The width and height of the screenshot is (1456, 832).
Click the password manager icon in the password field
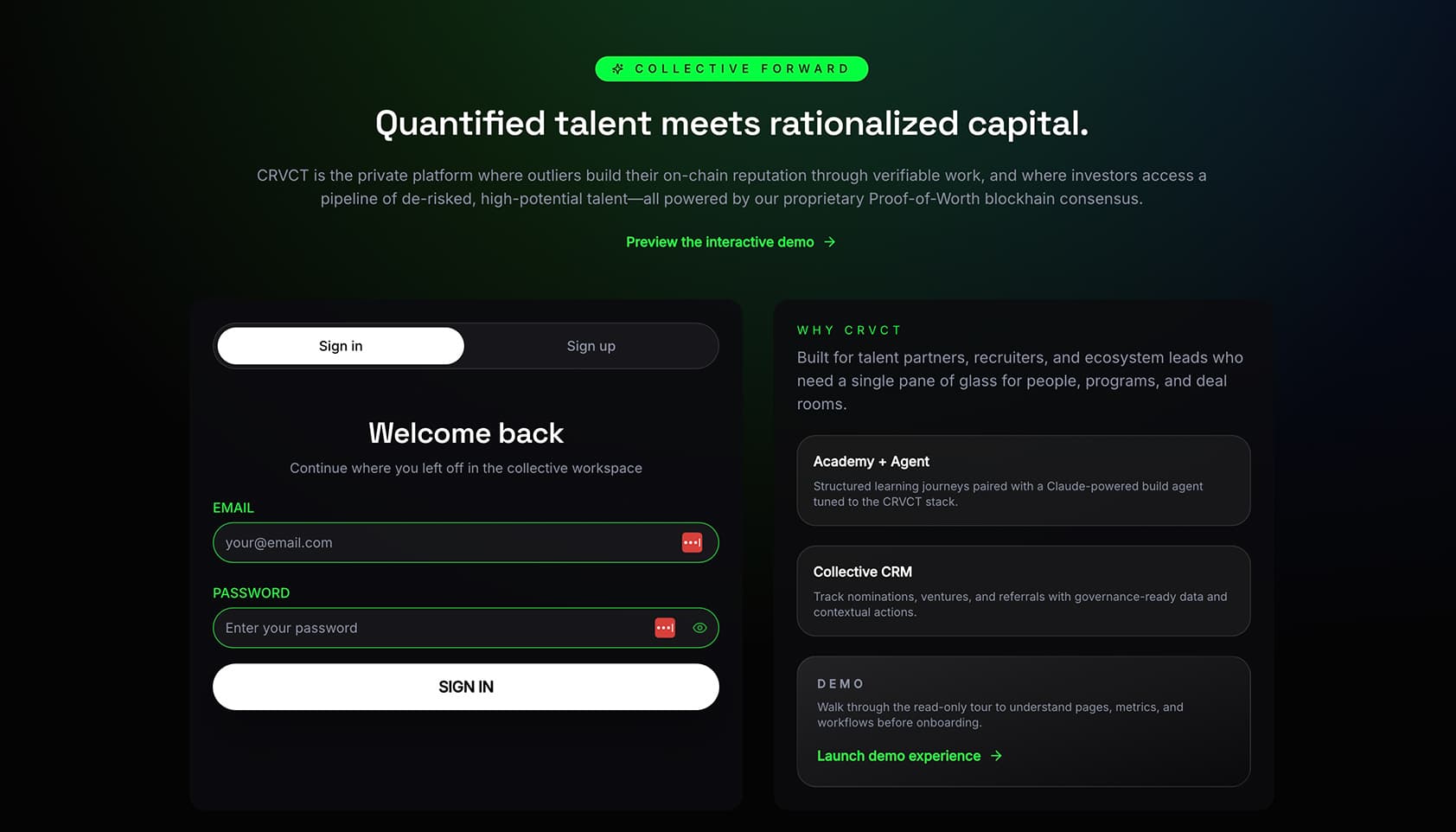point(663,627)
